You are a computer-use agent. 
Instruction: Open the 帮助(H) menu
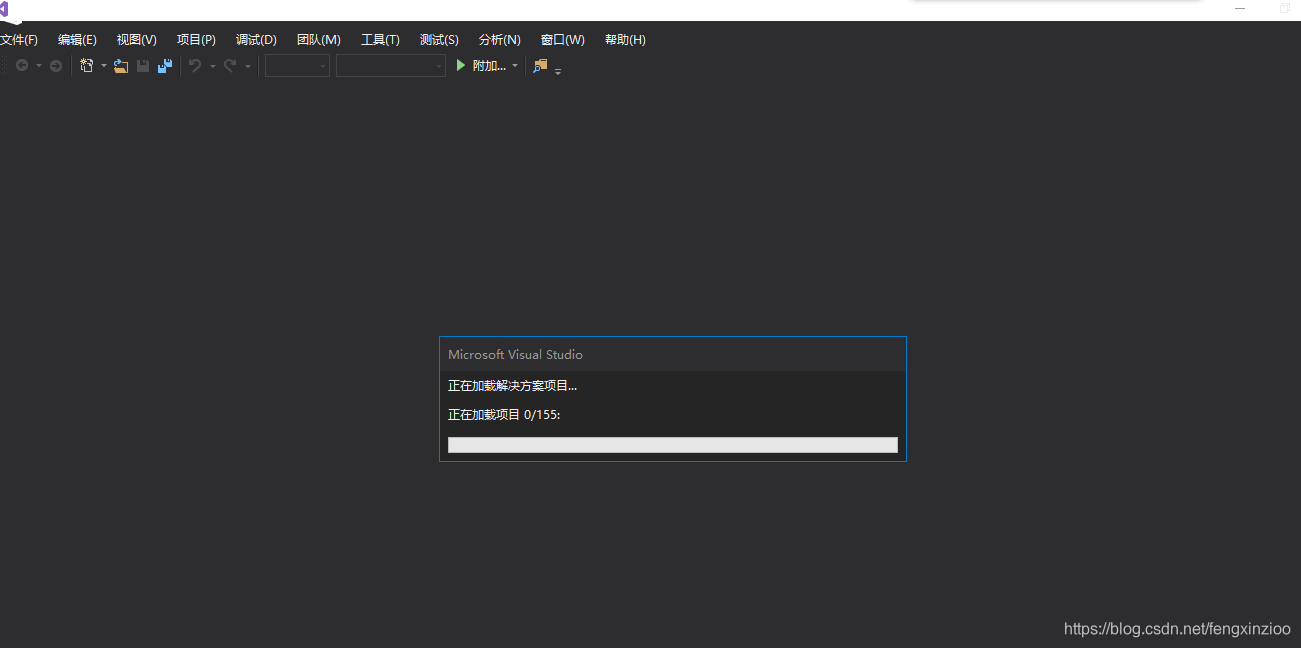(625, 40)
